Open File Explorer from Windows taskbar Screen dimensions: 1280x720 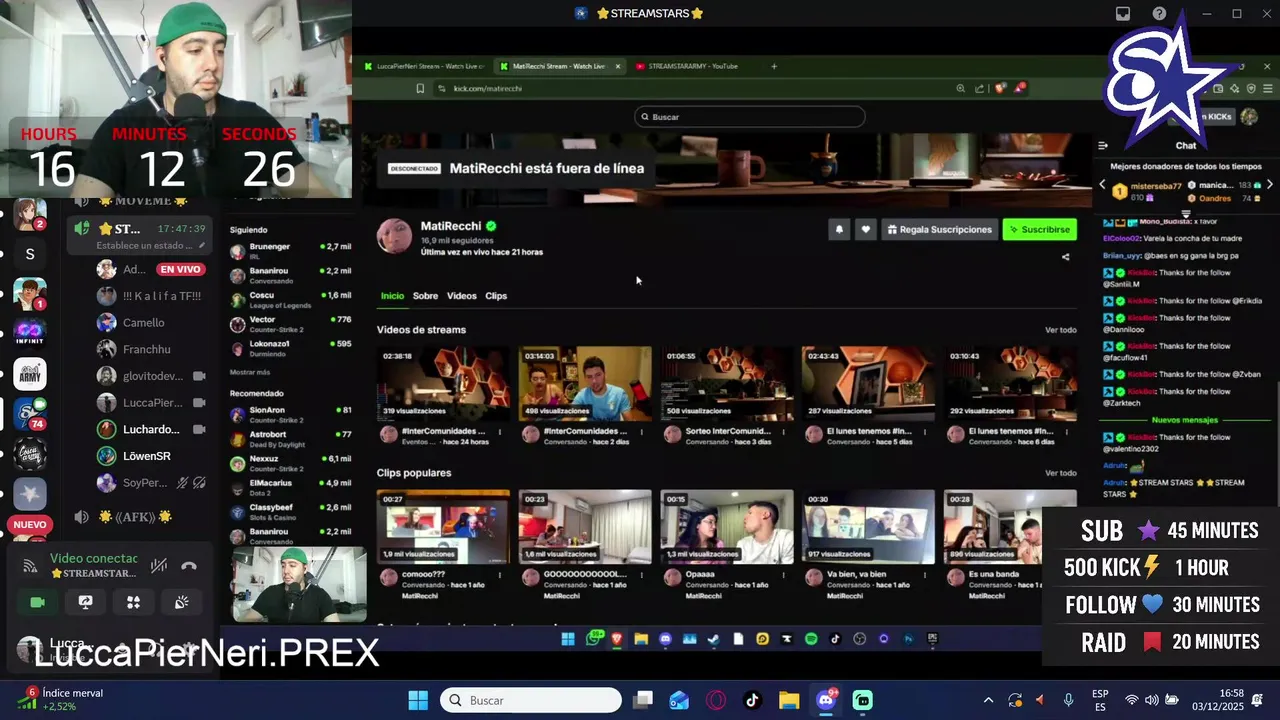[x=789, y=700]
